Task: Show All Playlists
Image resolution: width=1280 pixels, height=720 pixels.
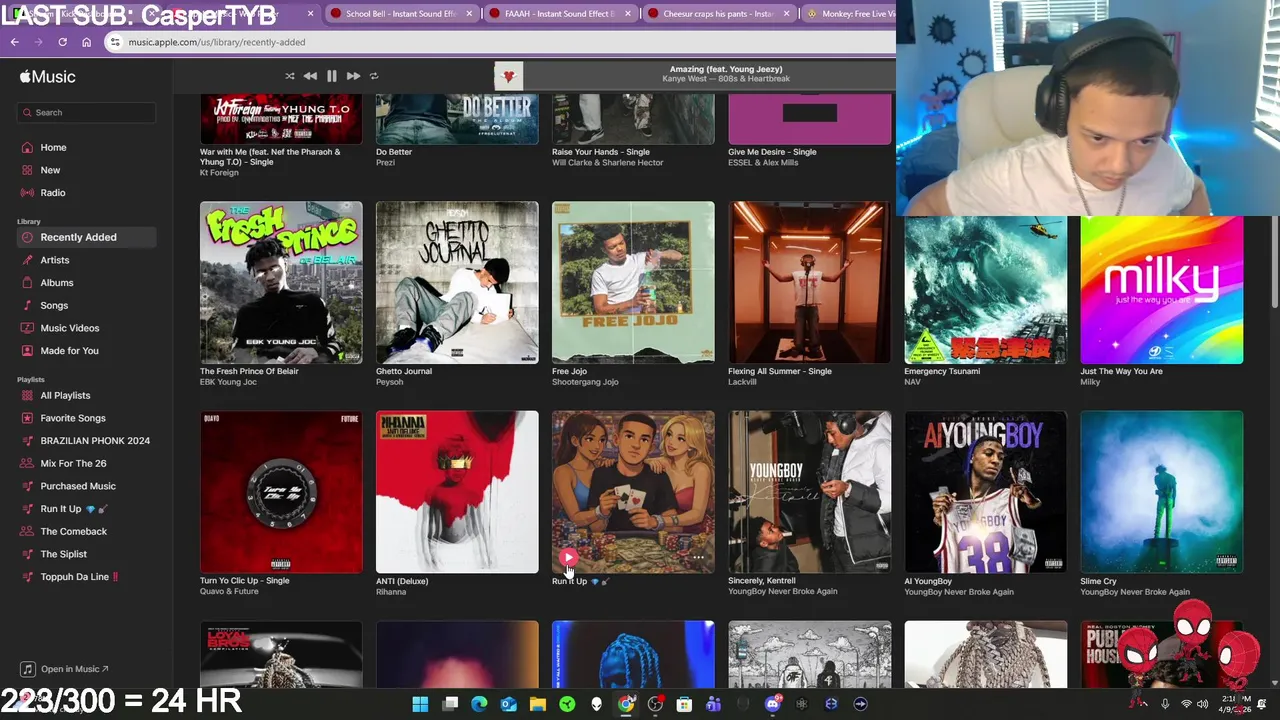Action: point(65,395)
